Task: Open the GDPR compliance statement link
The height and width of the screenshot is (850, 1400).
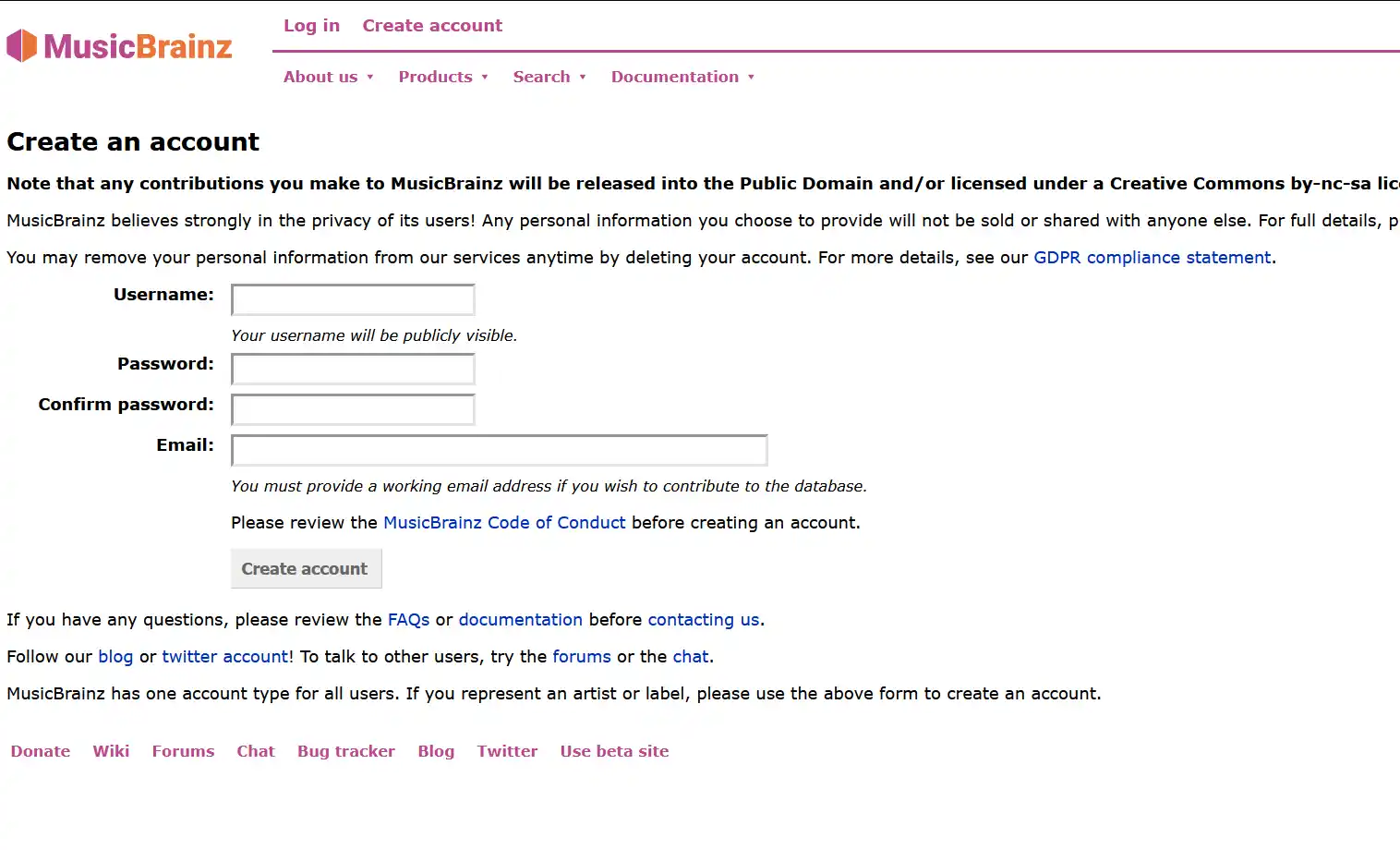Action: 1152,258
